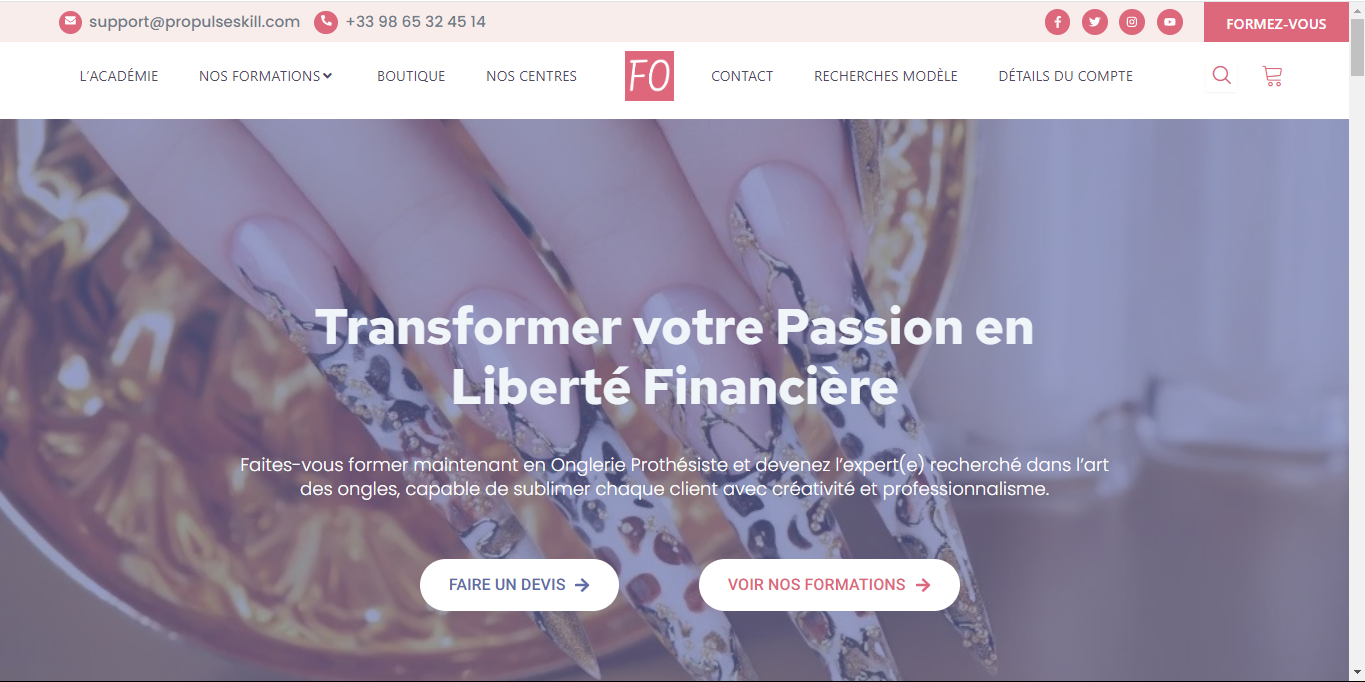
Task: Click the Formez-Vous button
Action: tap(1276, 23)
